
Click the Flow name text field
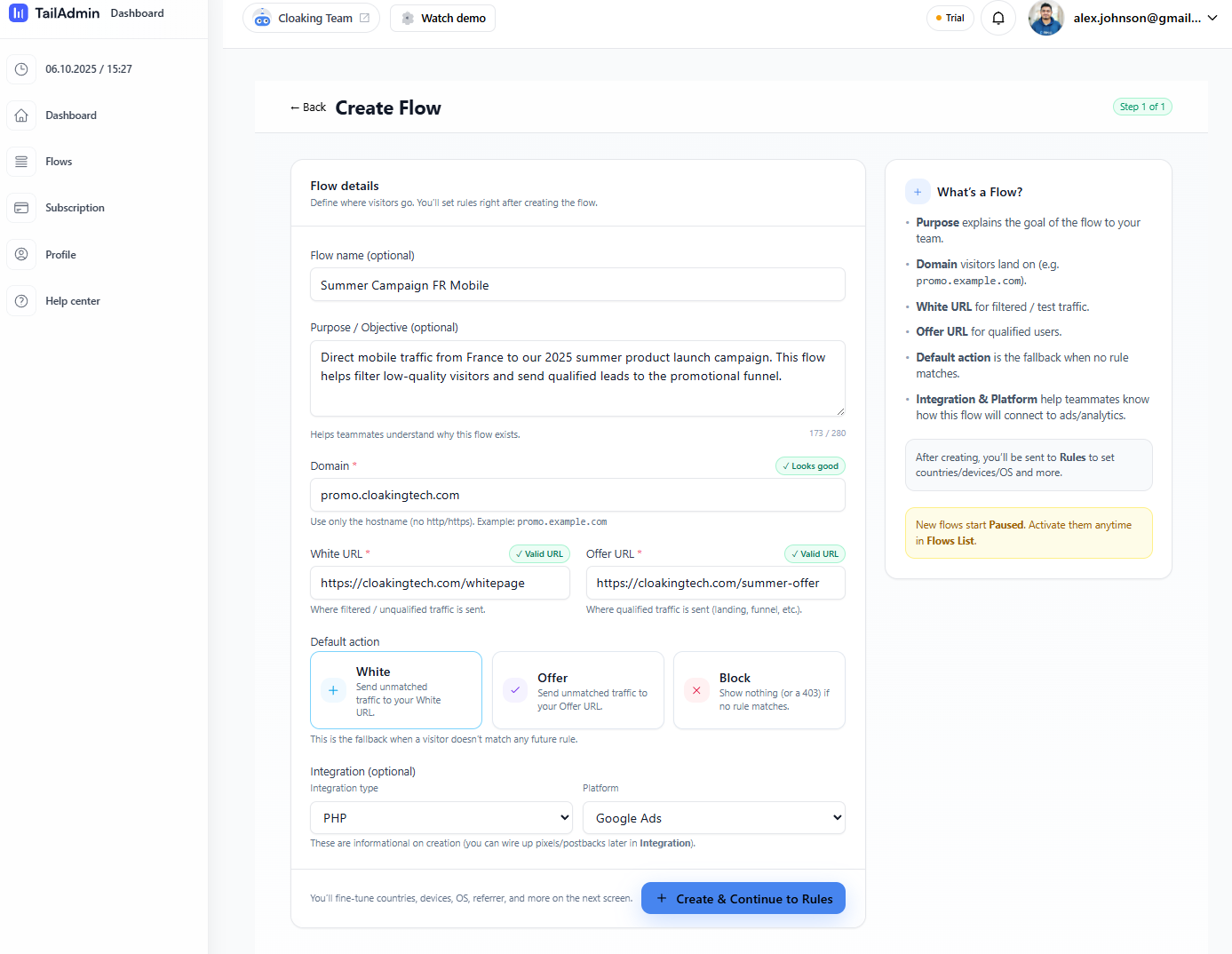point(577,285)
